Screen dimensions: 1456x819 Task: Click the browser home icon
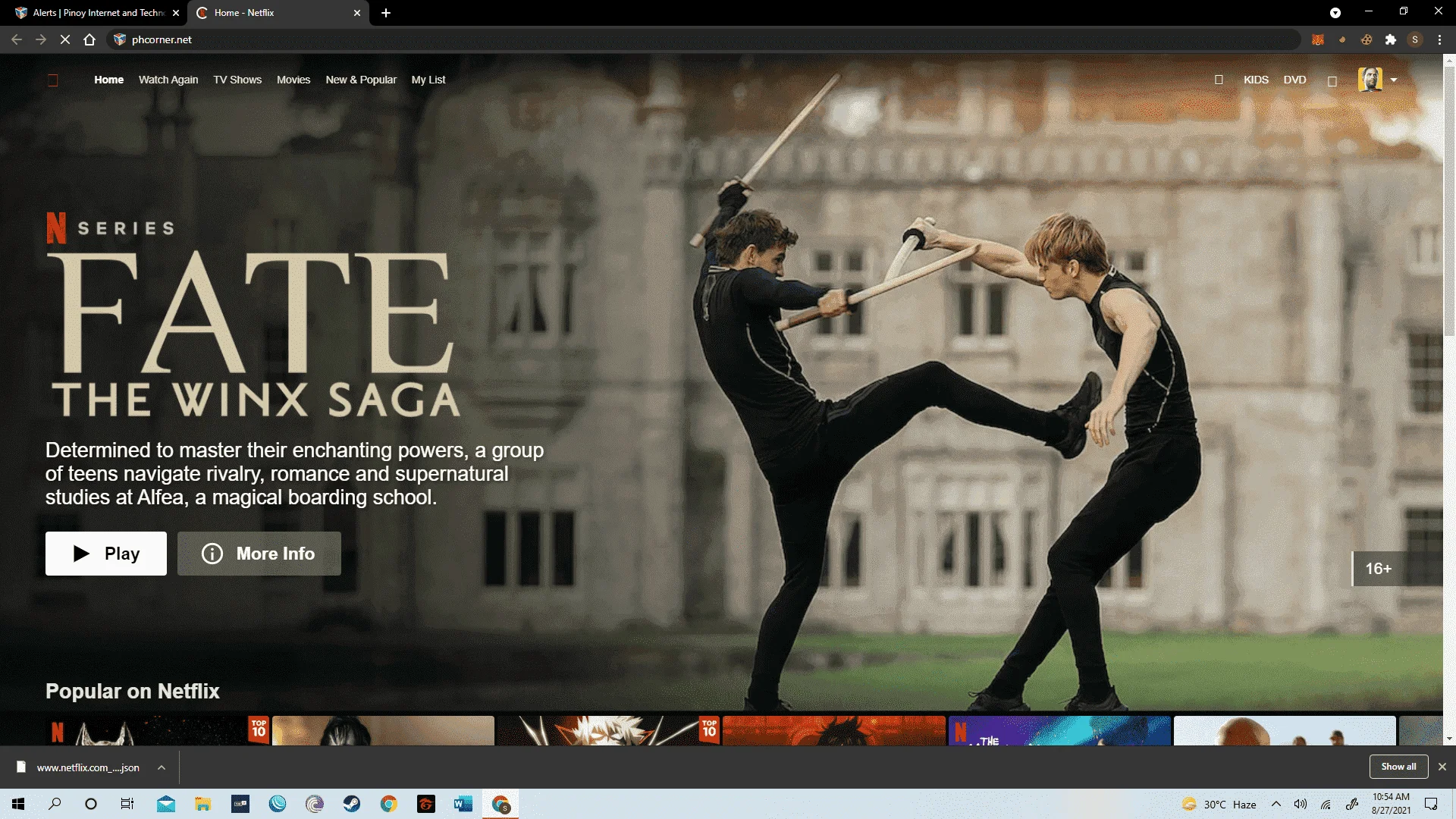point(89,39)
